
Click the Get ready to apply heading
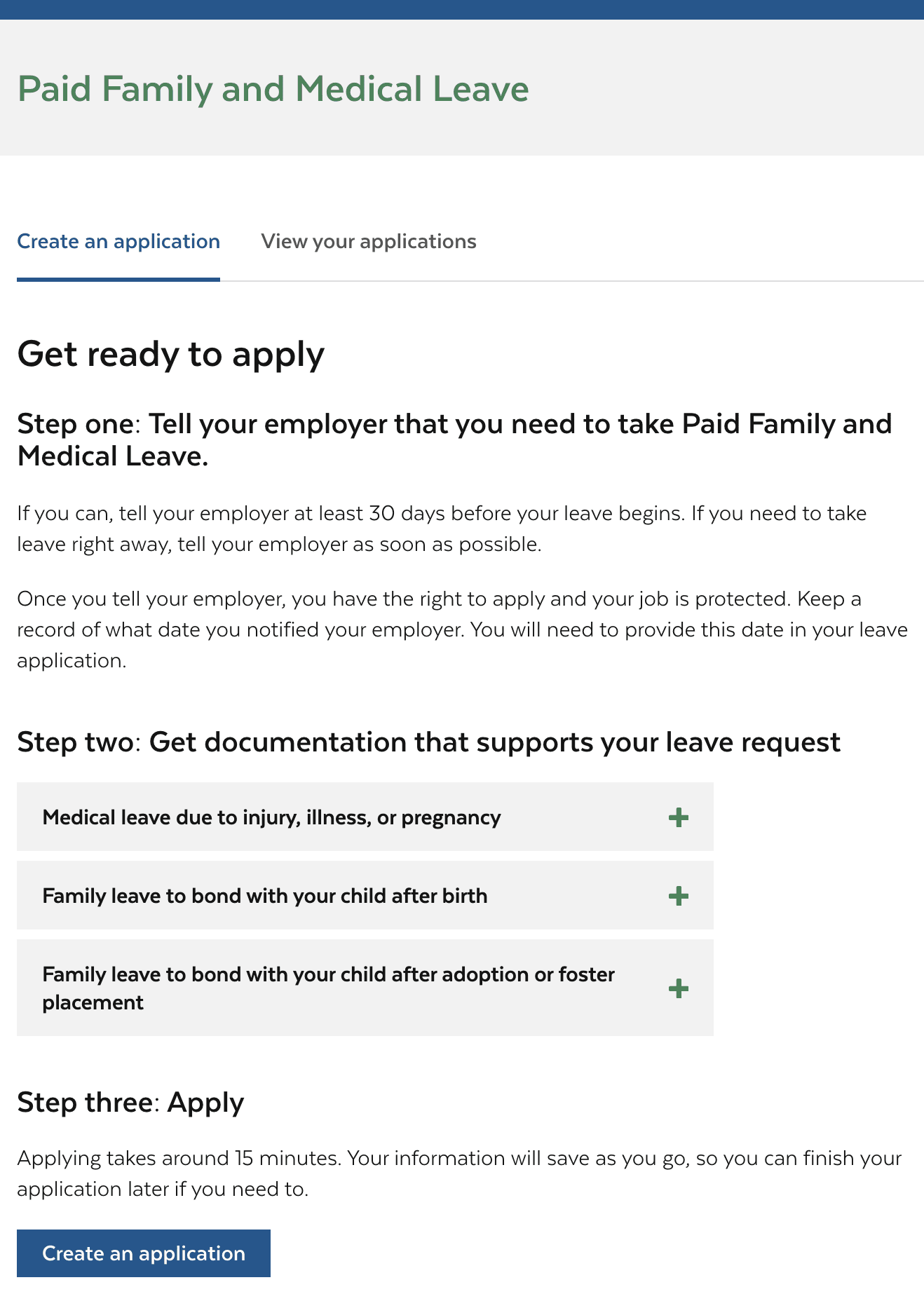(170, 354)
